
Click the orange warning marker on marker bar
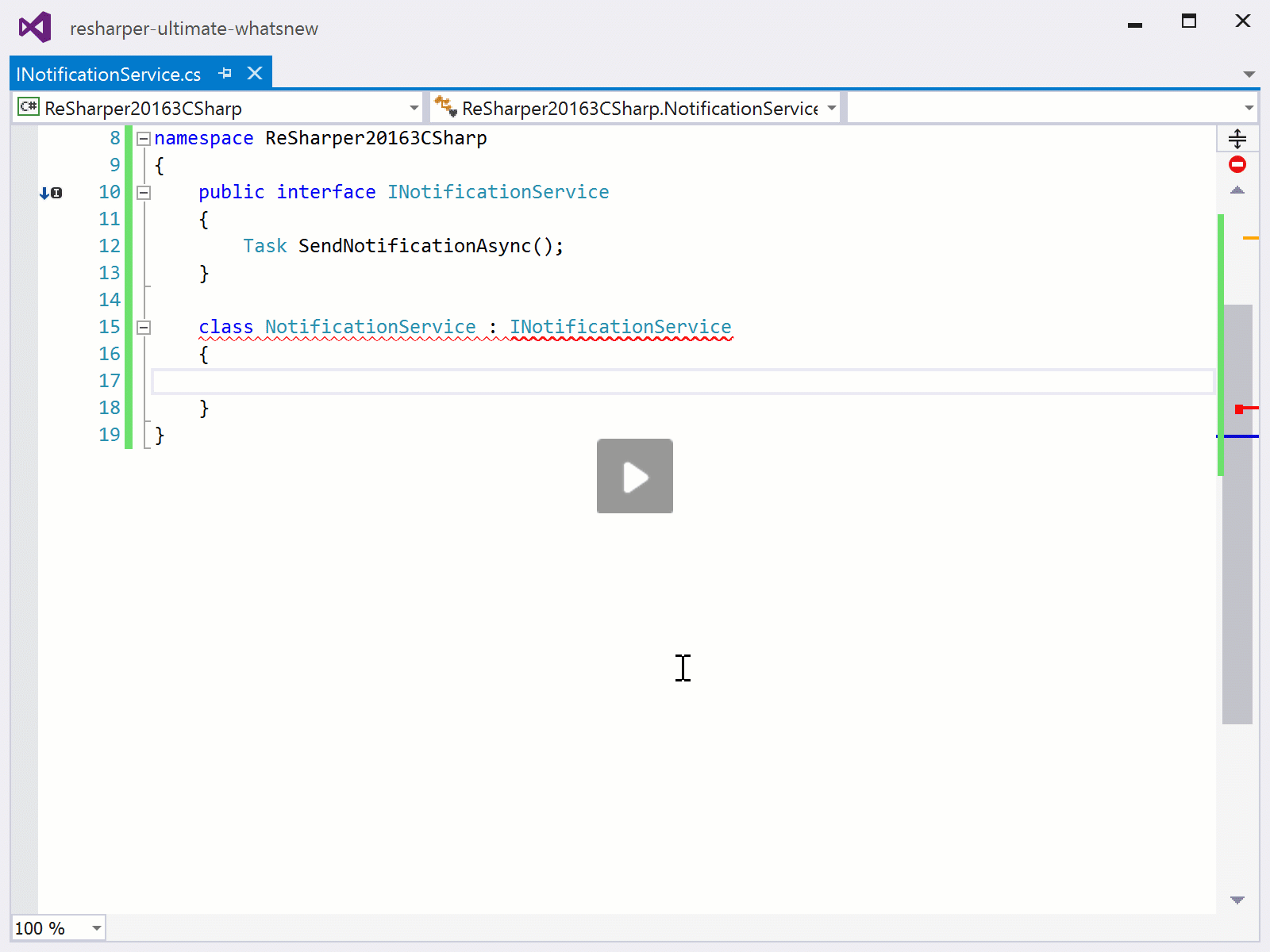click(x=1251, y=238)
